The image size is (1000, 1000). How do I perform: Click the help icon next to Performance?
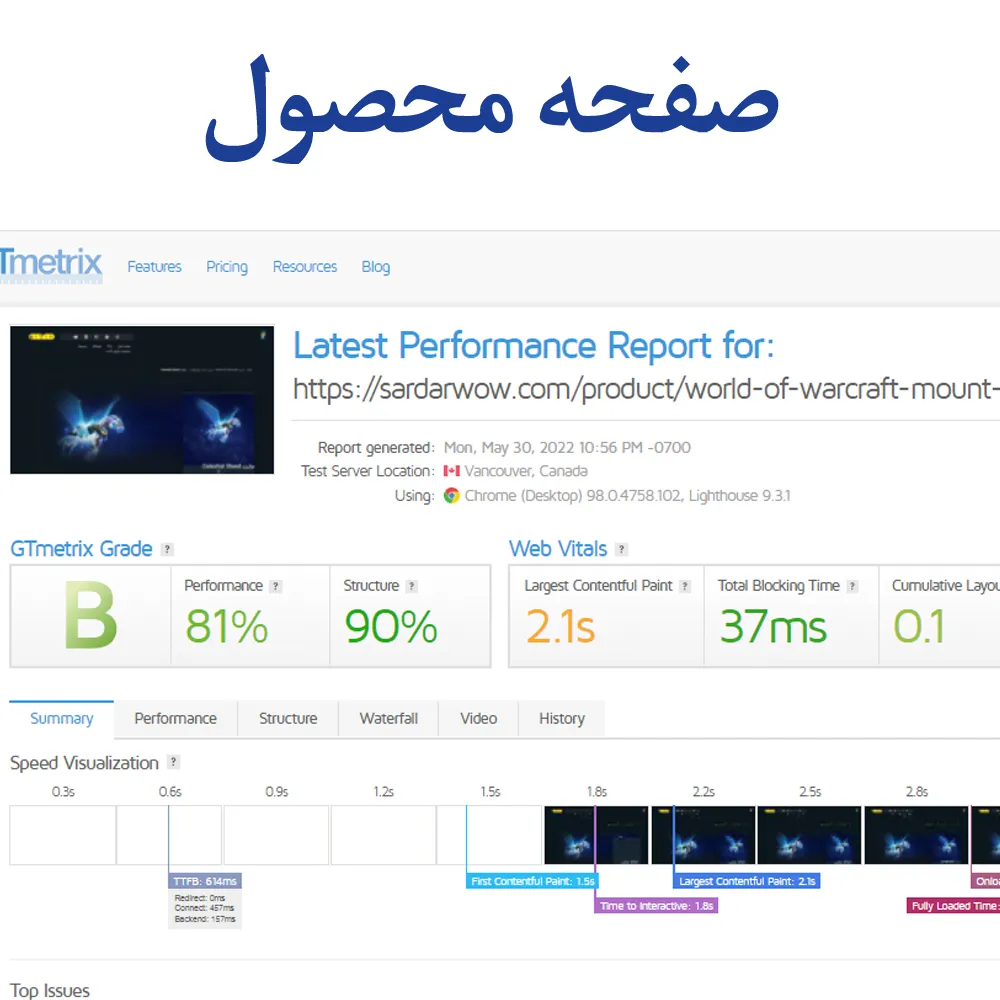point(276,587)
